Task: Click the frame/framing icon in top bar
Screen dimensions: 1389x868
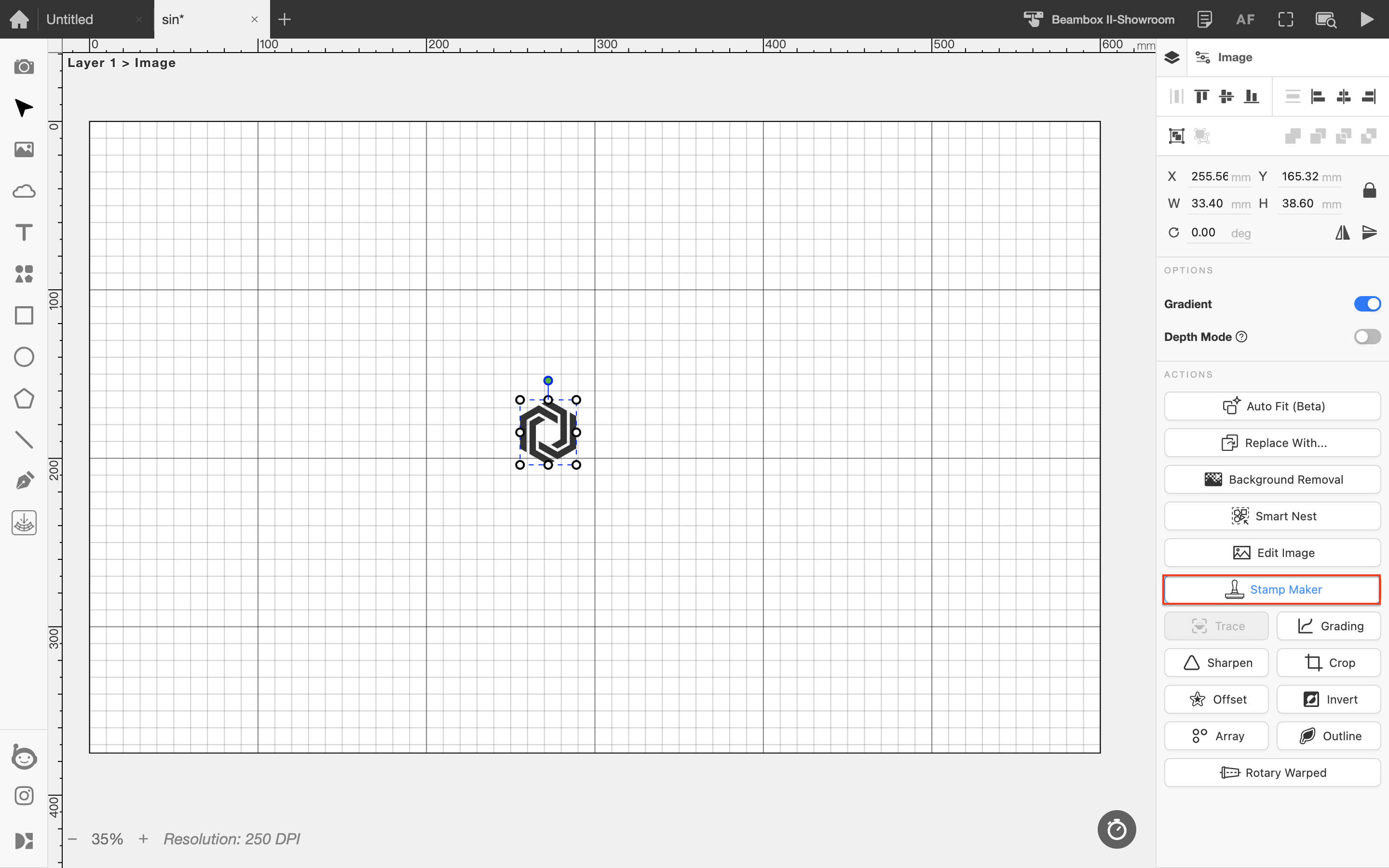Action: pos(1286,19)
